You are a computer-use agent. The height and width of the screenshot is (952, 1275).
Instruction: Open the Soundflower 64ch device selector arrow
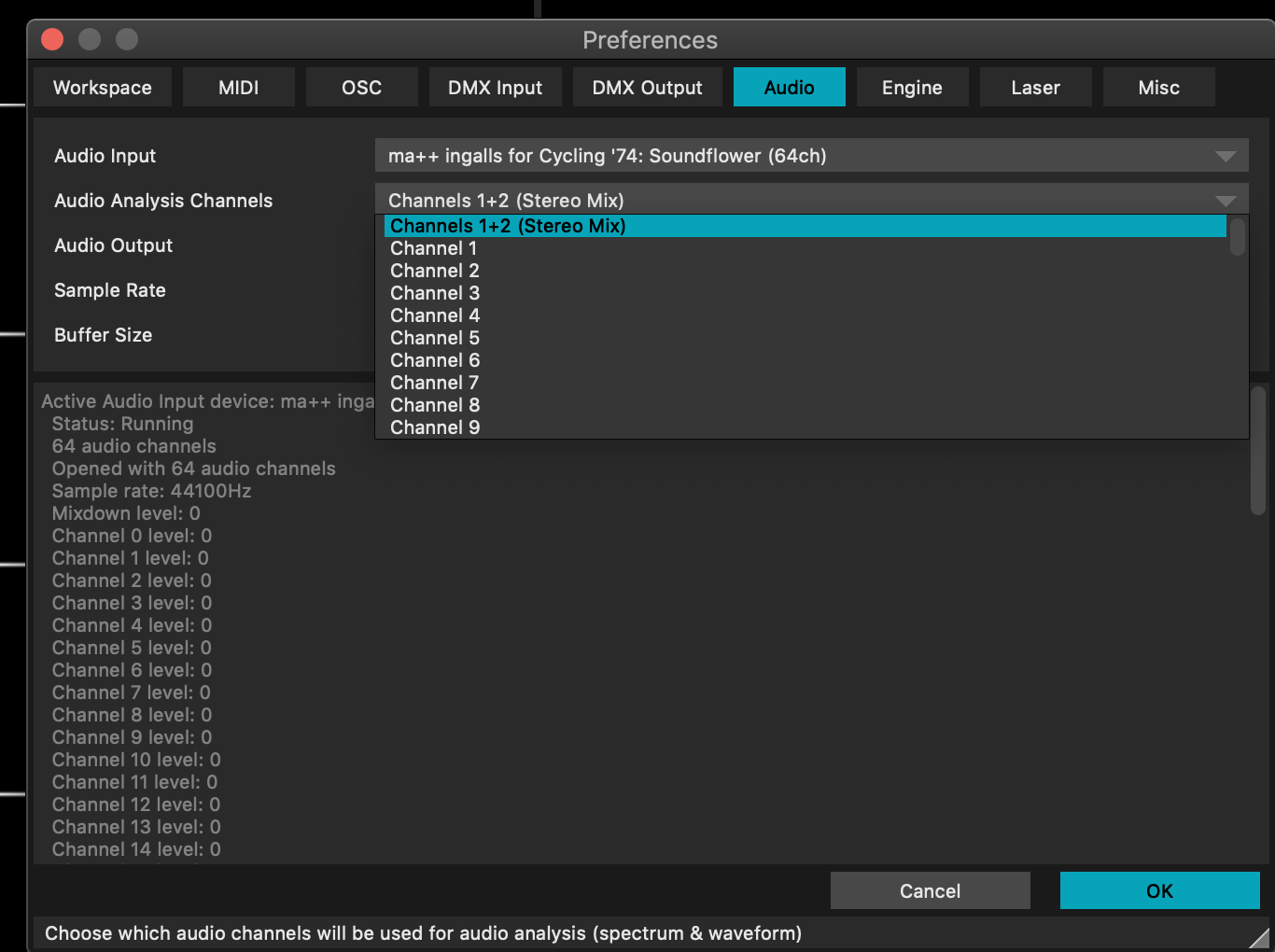(1224, 155)
